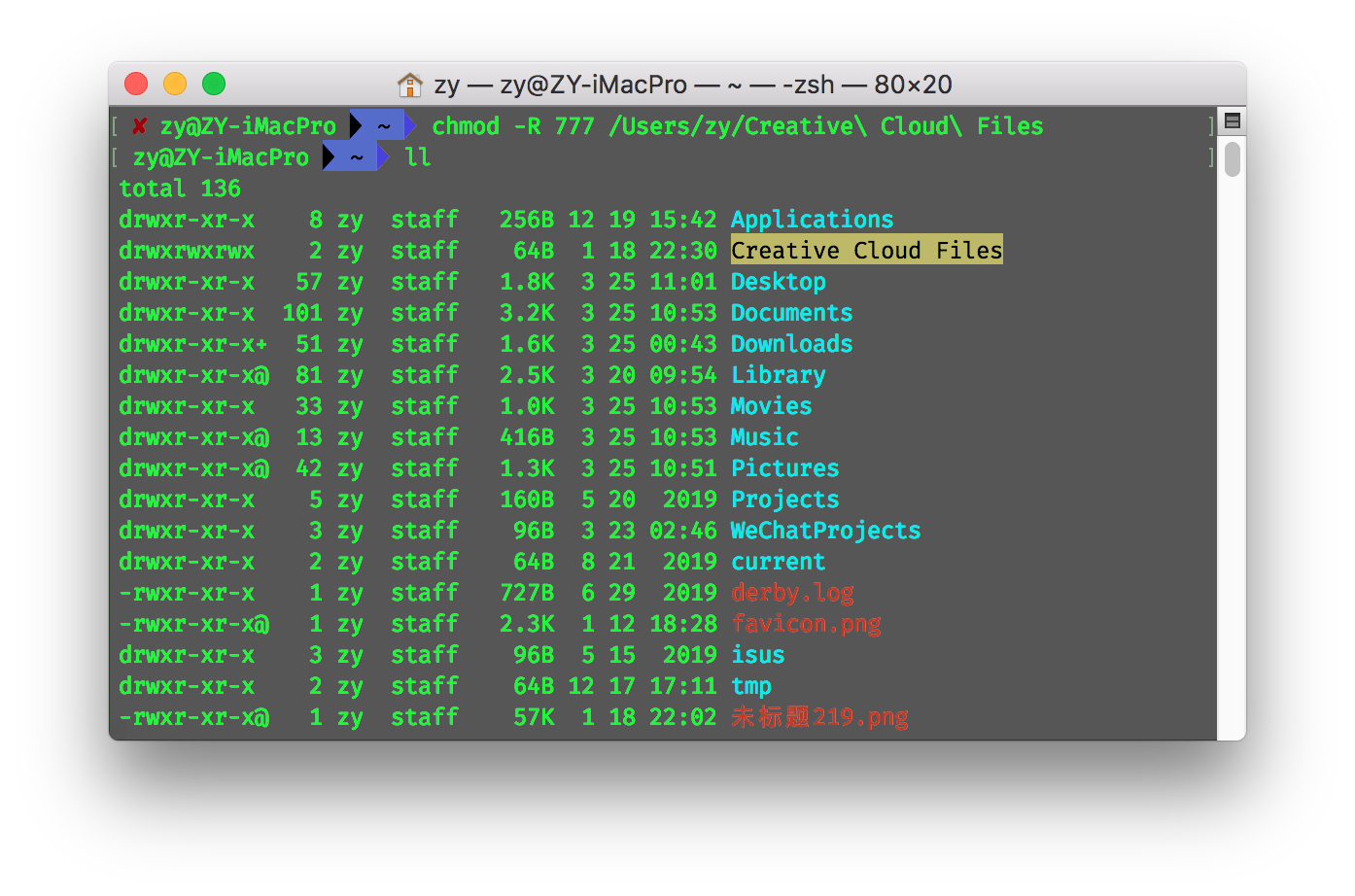The width and height of the screenshot is (1355, 896).
Task: Click the favicon.png file name
Action: 806,624
